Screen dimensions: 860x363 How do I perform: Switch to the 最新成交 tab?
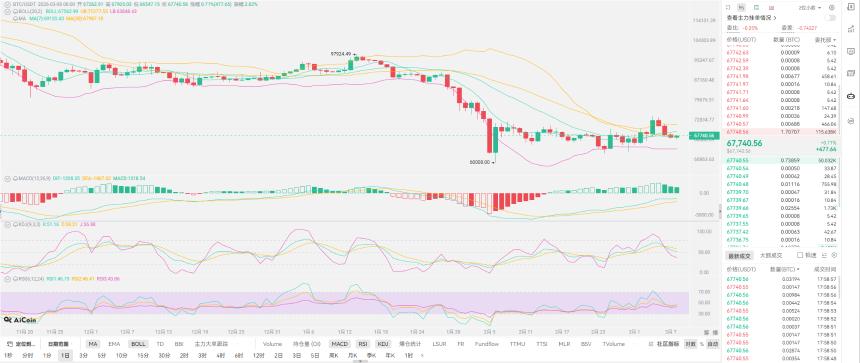pos(739,256)
